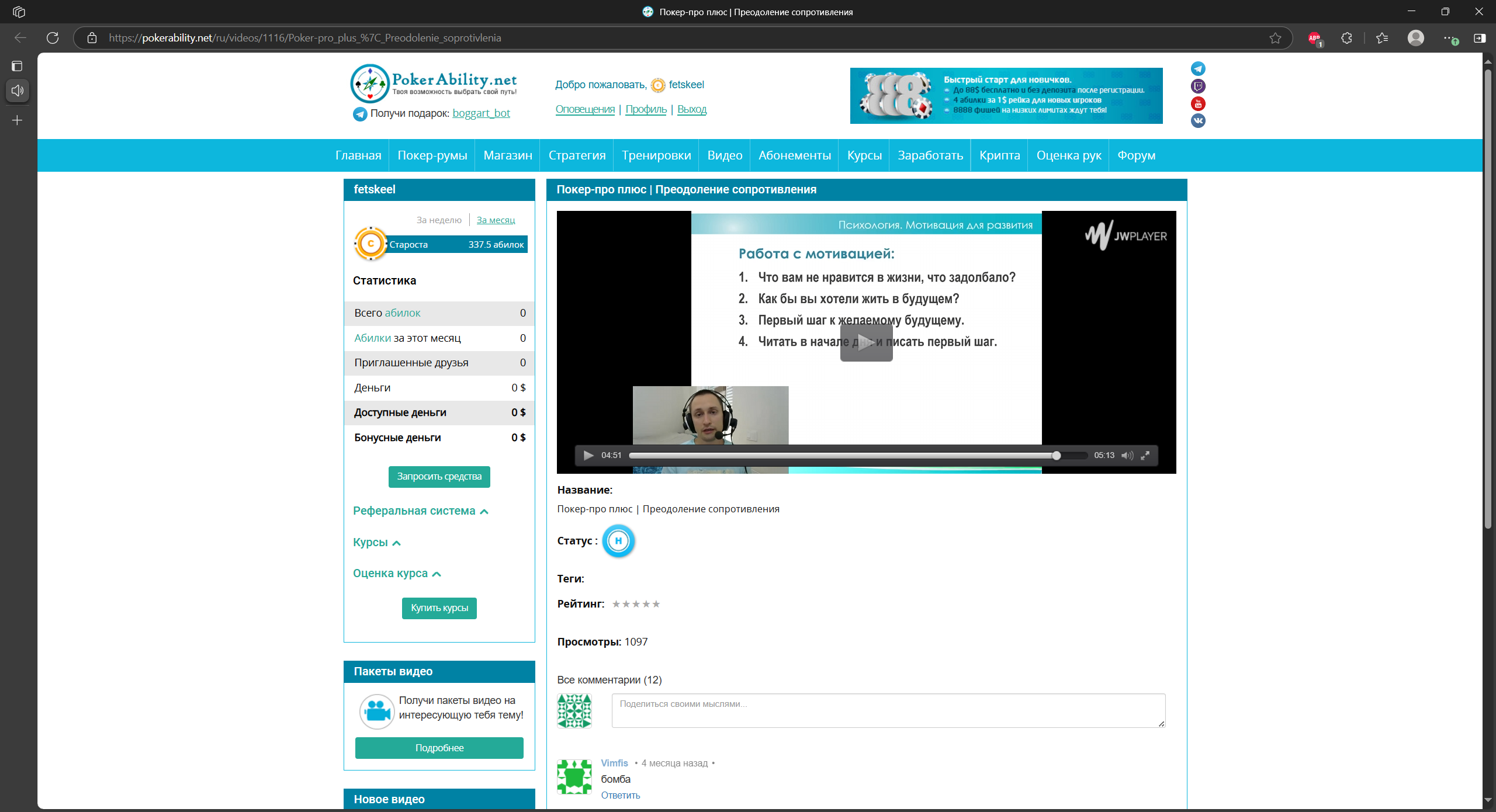Open boggart_bot link

click(481, 113)
